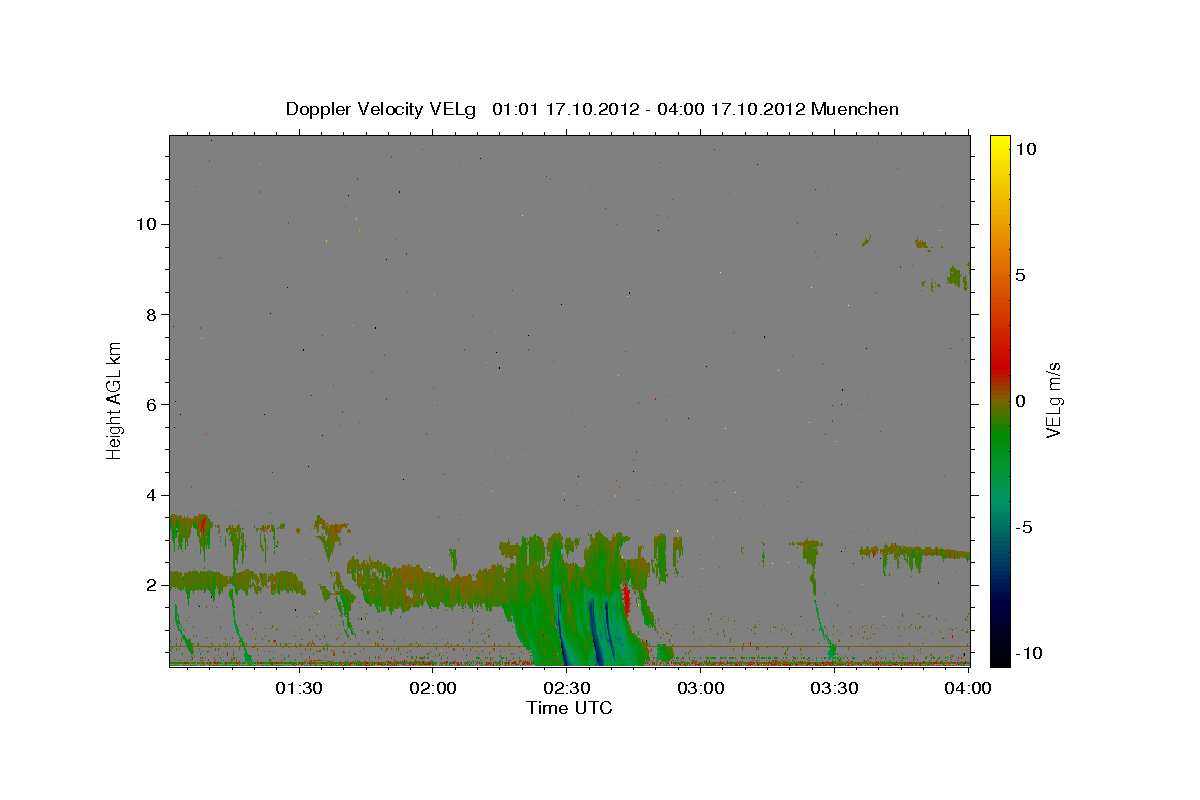Viewport: 1200px width, 800px height.
Task: Click the colorbar value -10 label
Action: tap(1028, 653)
